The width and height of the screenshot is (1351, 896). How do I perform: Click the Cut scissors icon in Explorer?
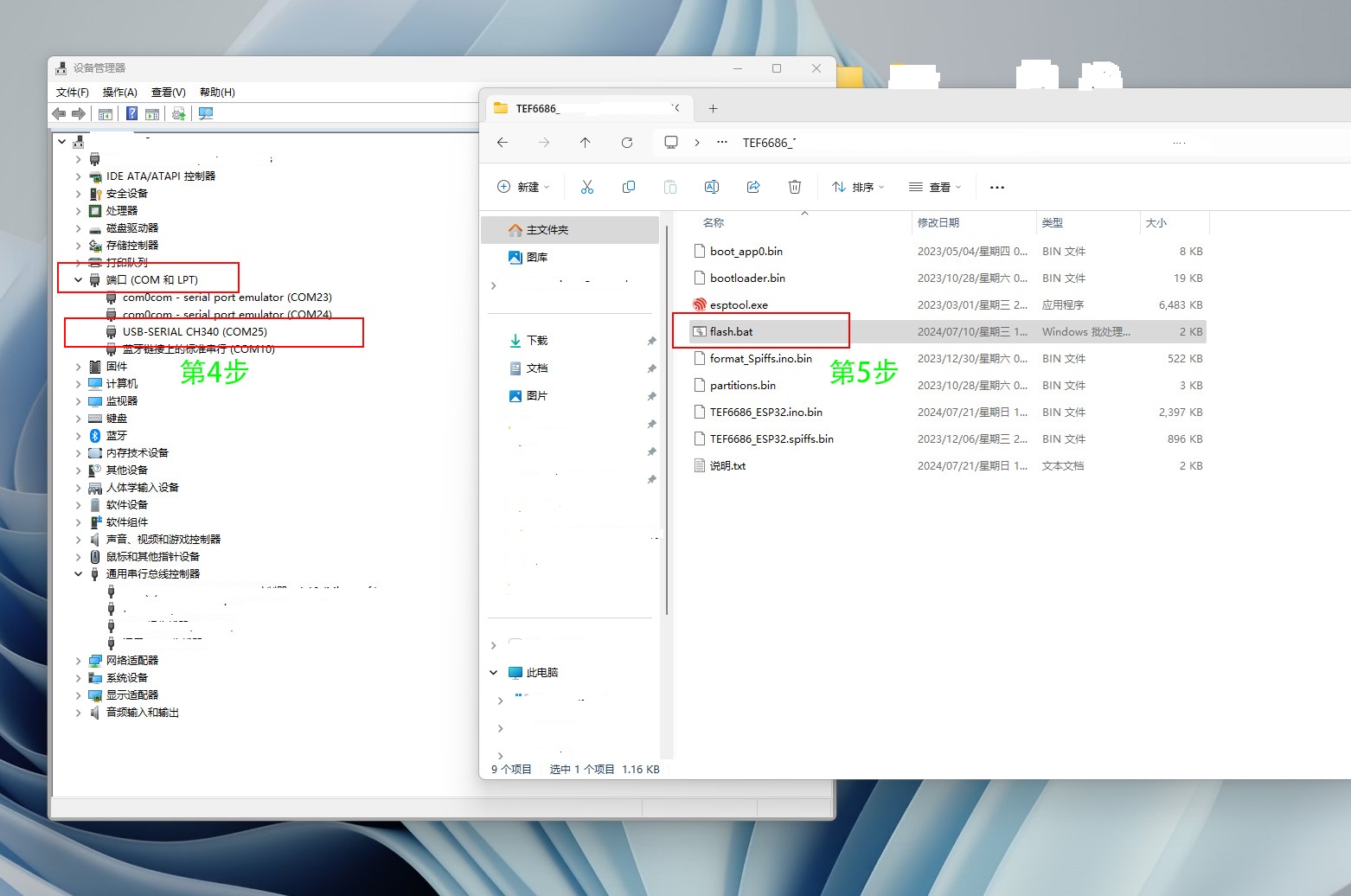(x=587, y=187)
